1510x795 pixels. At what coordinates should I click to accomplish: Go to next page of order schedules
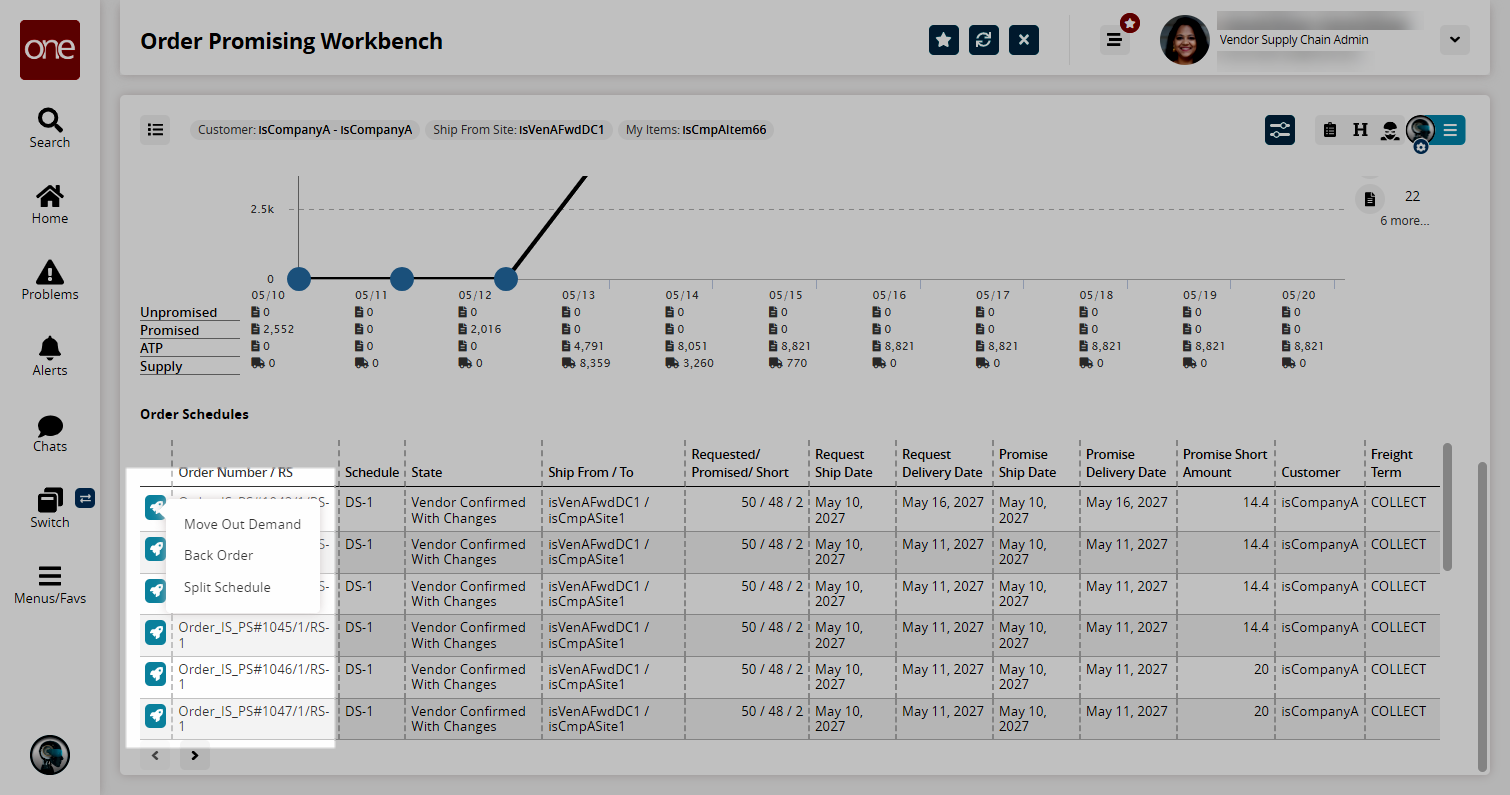coord(195,756)
